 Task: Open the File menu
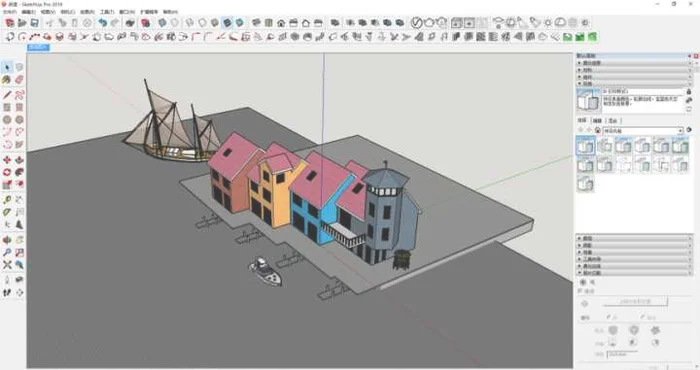pos(10,12)
